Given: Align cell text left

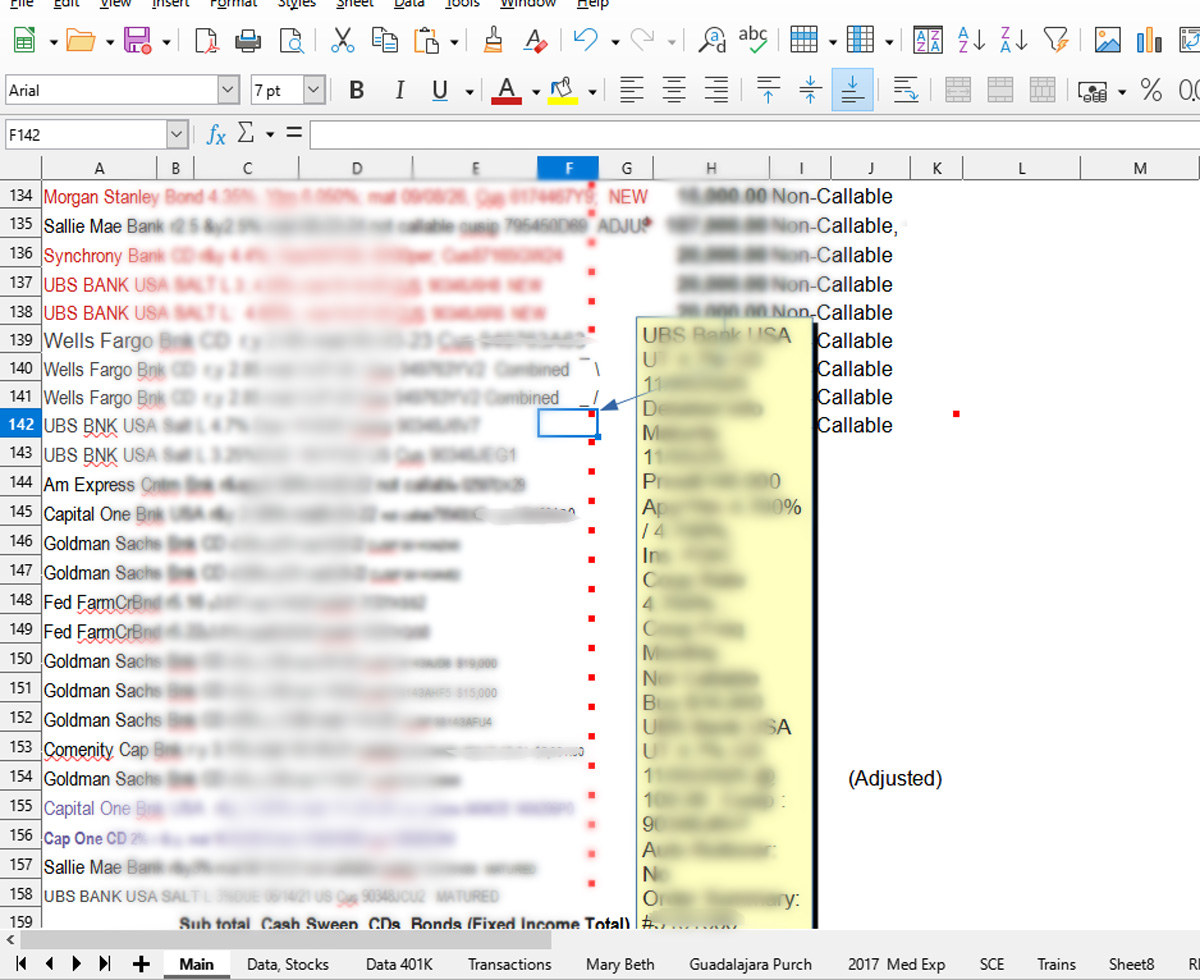Looking at the screenshot, I should [x=631, y=91].
